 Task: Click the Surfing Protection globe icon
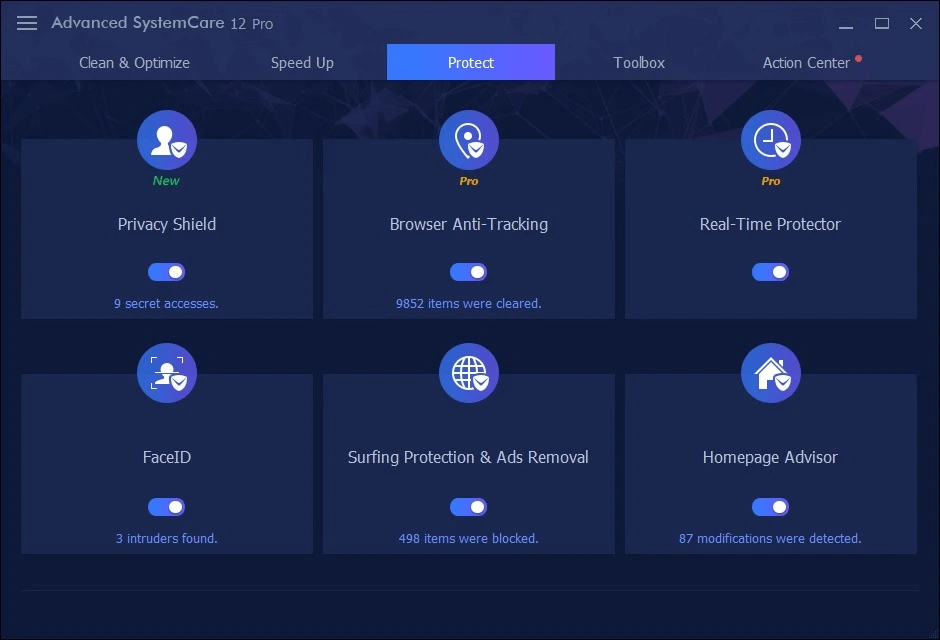[x=468, y=373]
